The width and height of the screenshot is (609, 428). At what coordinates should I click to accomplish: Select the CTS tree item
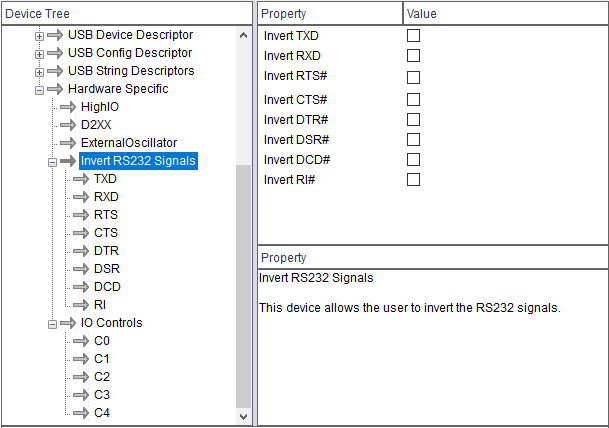[105, 233]
